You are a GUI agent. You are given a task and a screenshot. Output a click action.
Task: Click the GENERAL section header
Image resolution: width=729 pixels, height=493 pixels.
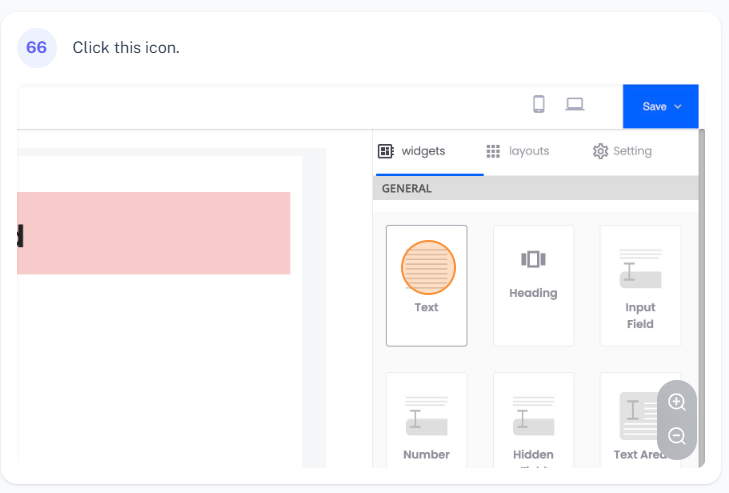coord(407,188)
